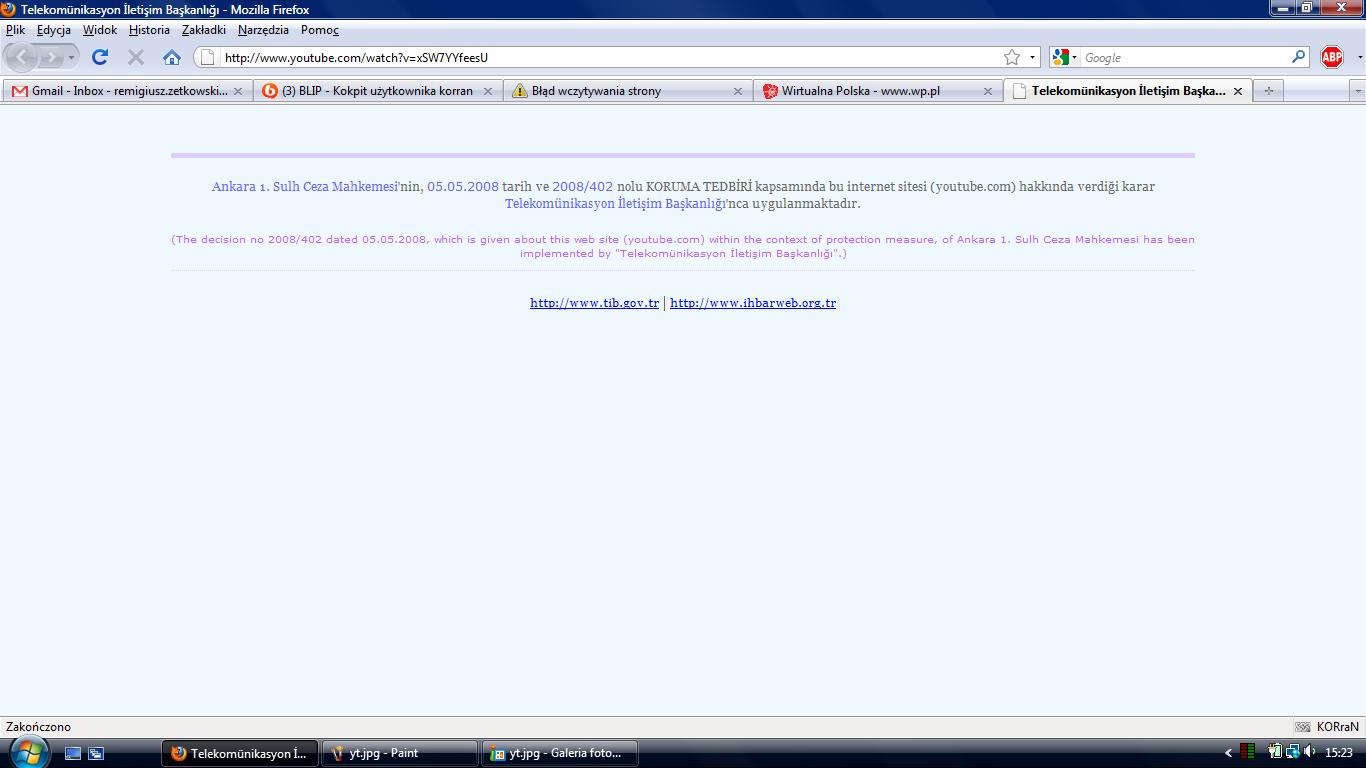Click the Stop loading X icon
The height and width of the screenshot is (768, 1366).
pyautogui.click(x=136, y=57)
